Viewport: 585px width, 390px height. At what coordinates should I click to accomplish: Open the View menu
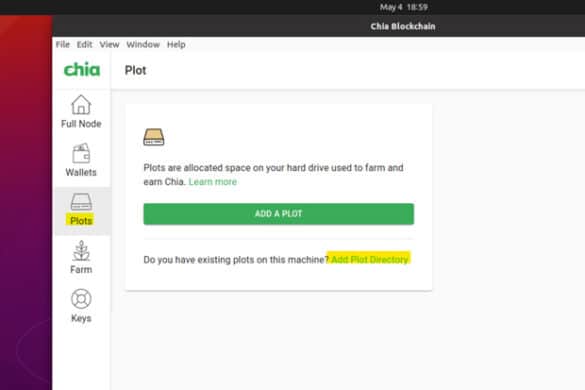pos(109,44)
